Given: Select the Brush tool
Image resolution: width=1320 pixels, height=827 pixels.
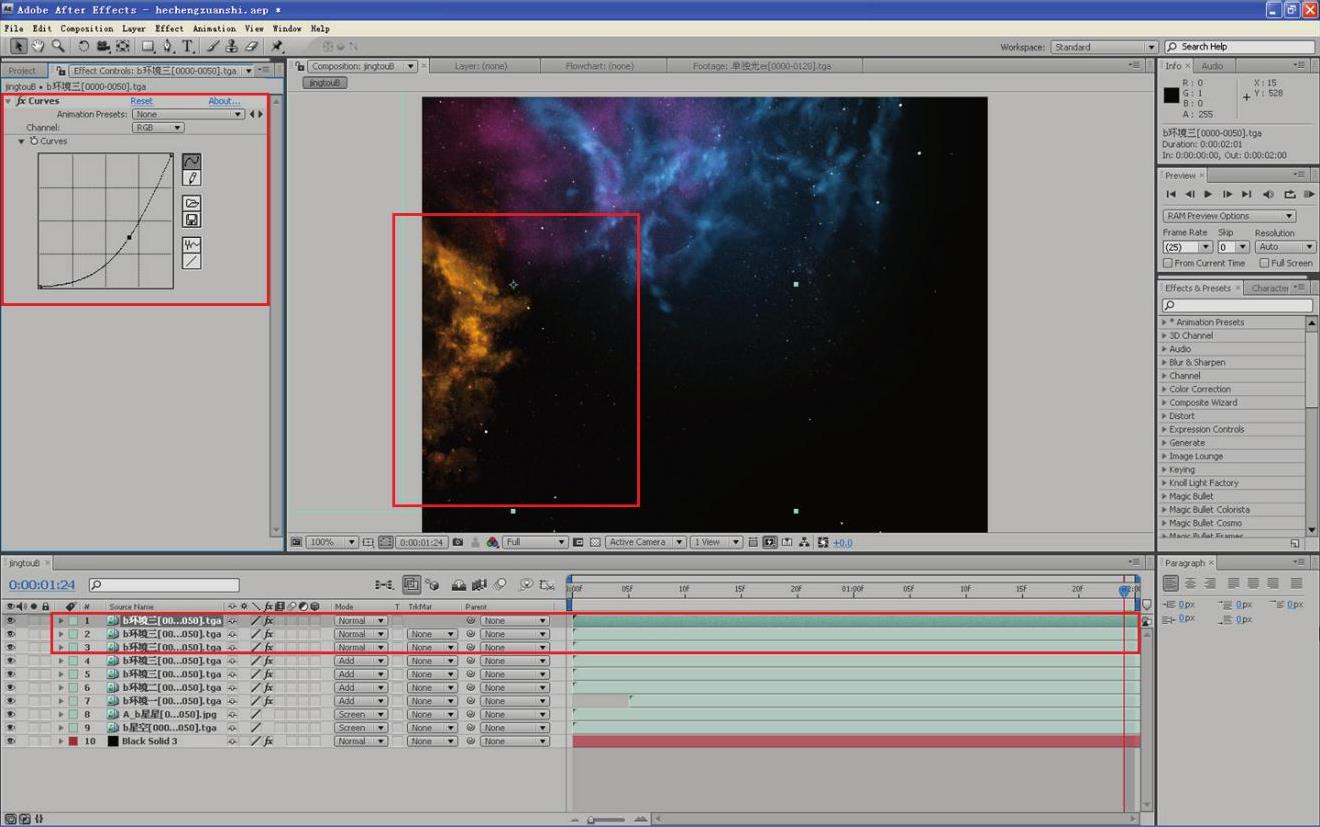Looking at the screenshot, I should (x=213, y=46).
